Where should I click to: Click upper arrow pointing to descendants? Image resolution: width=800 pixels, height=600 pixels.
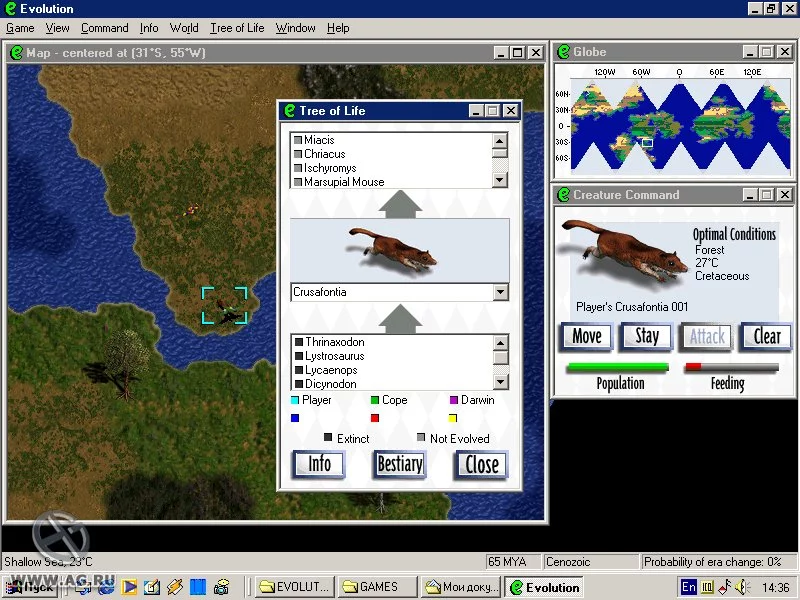coord(400,204)
